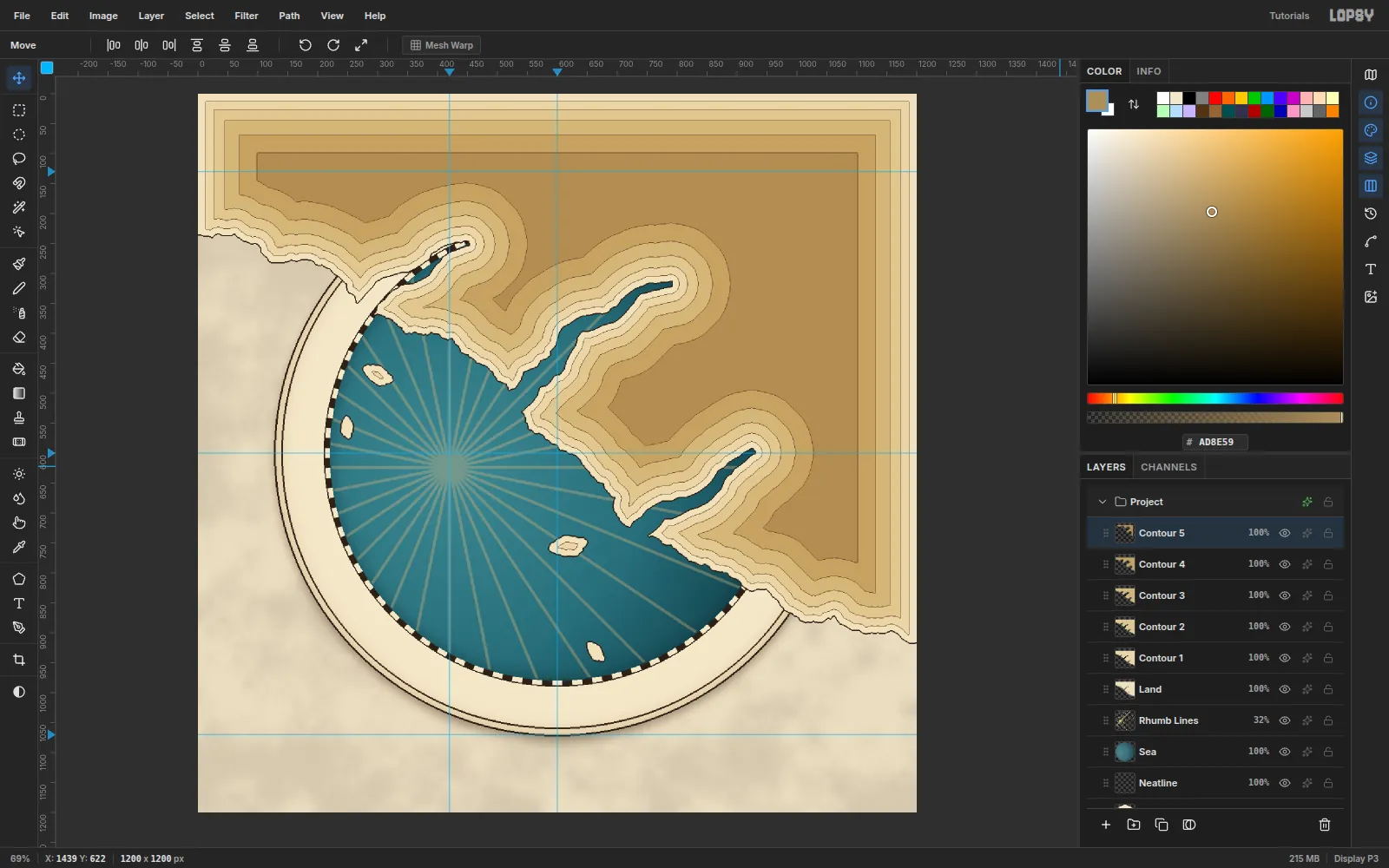The width and height of the screenshot is (1389, 868).
Task: Lock the Contour 5 layer
Action: 1328,533
